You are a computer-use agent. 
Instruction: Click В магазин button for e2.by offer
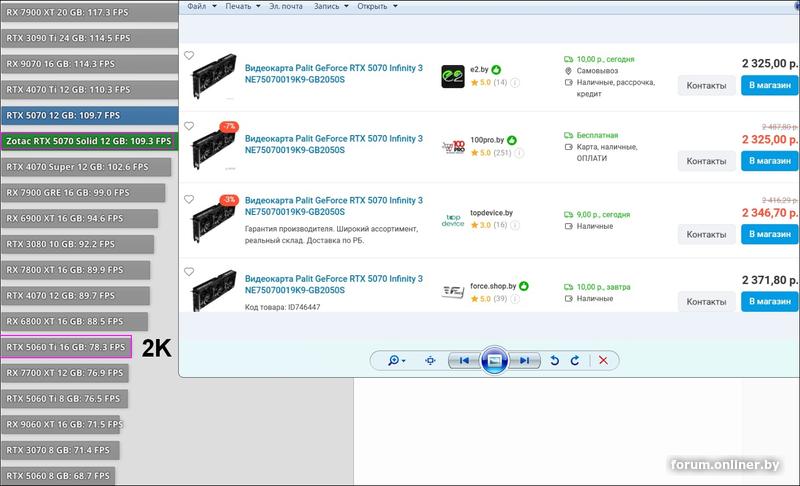click(770, 85)
